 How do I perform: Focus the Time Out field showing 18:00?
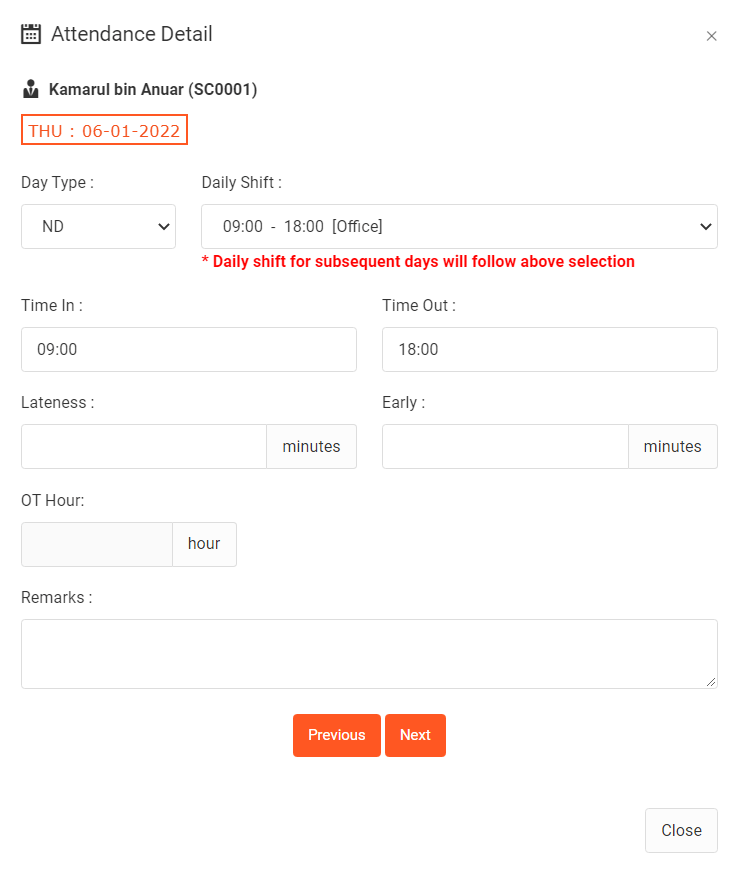click(549, 349)
